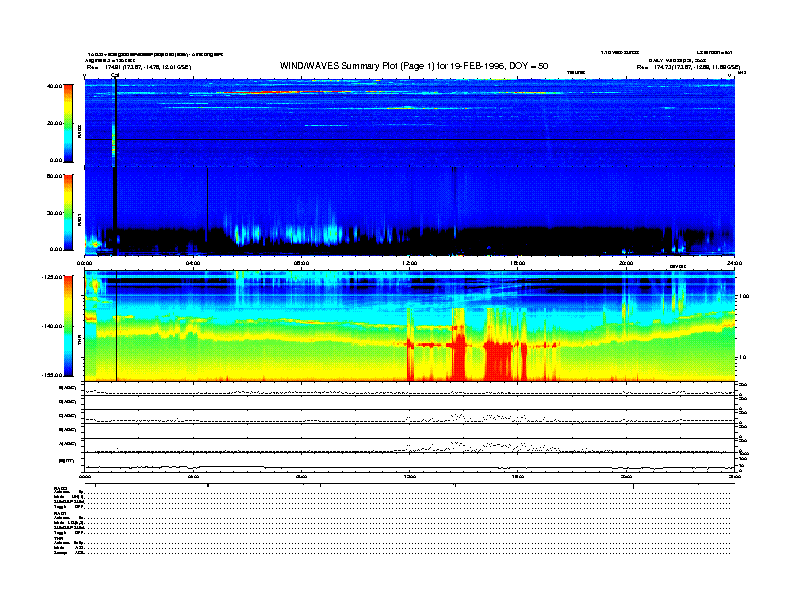Click the 04:00 tick label below RAD1 spectrogram
The height and width of the screenshot is (612, 792).
coord(193,263)
